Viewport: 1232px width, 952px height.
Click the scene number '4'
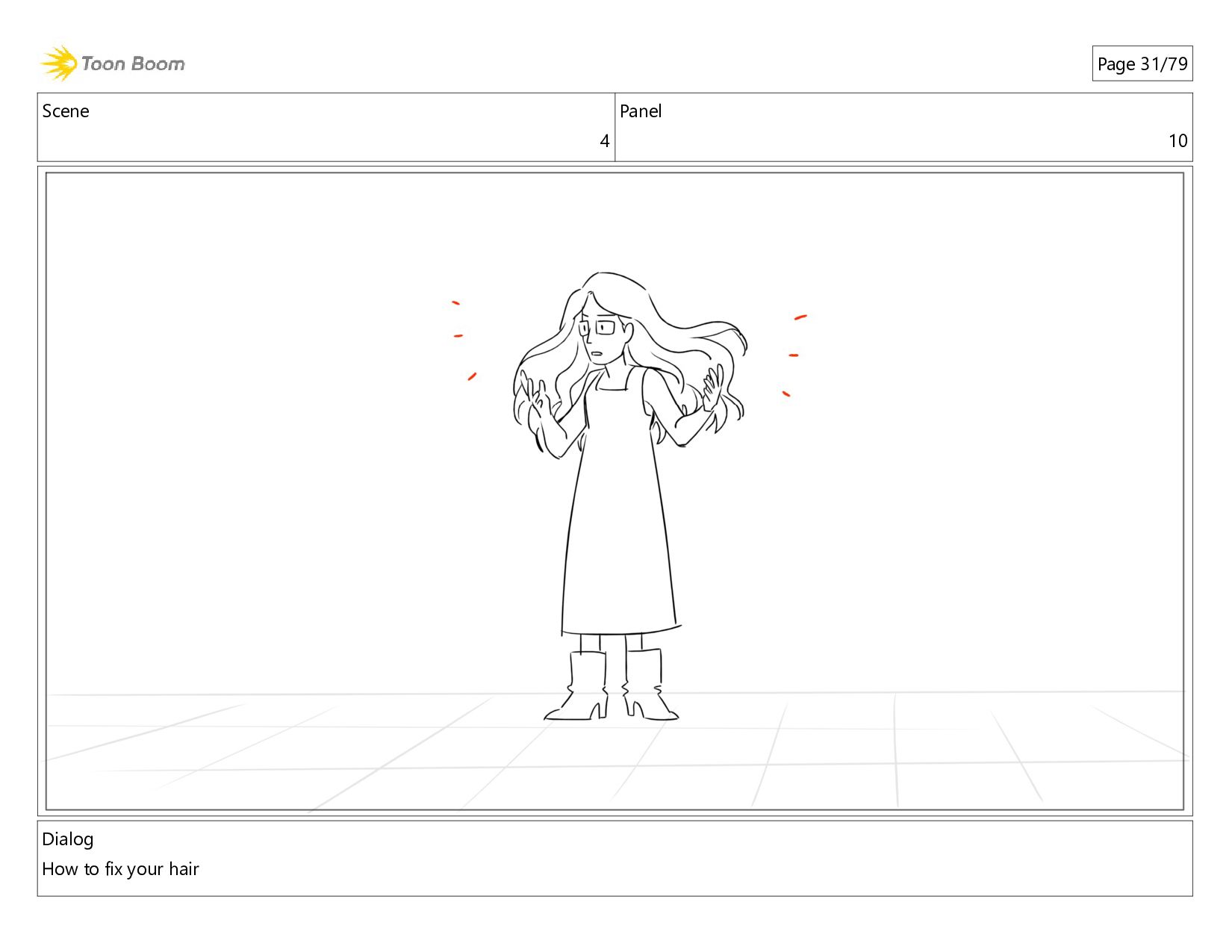605,141
